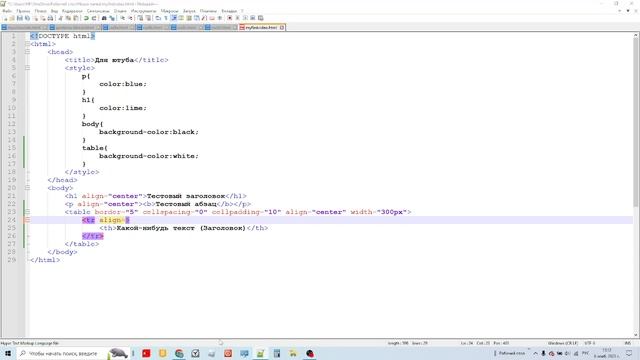Open the Макросы menu
This screenshot has width=640, height=360.
pyautogui.click(x=169, y=11)
